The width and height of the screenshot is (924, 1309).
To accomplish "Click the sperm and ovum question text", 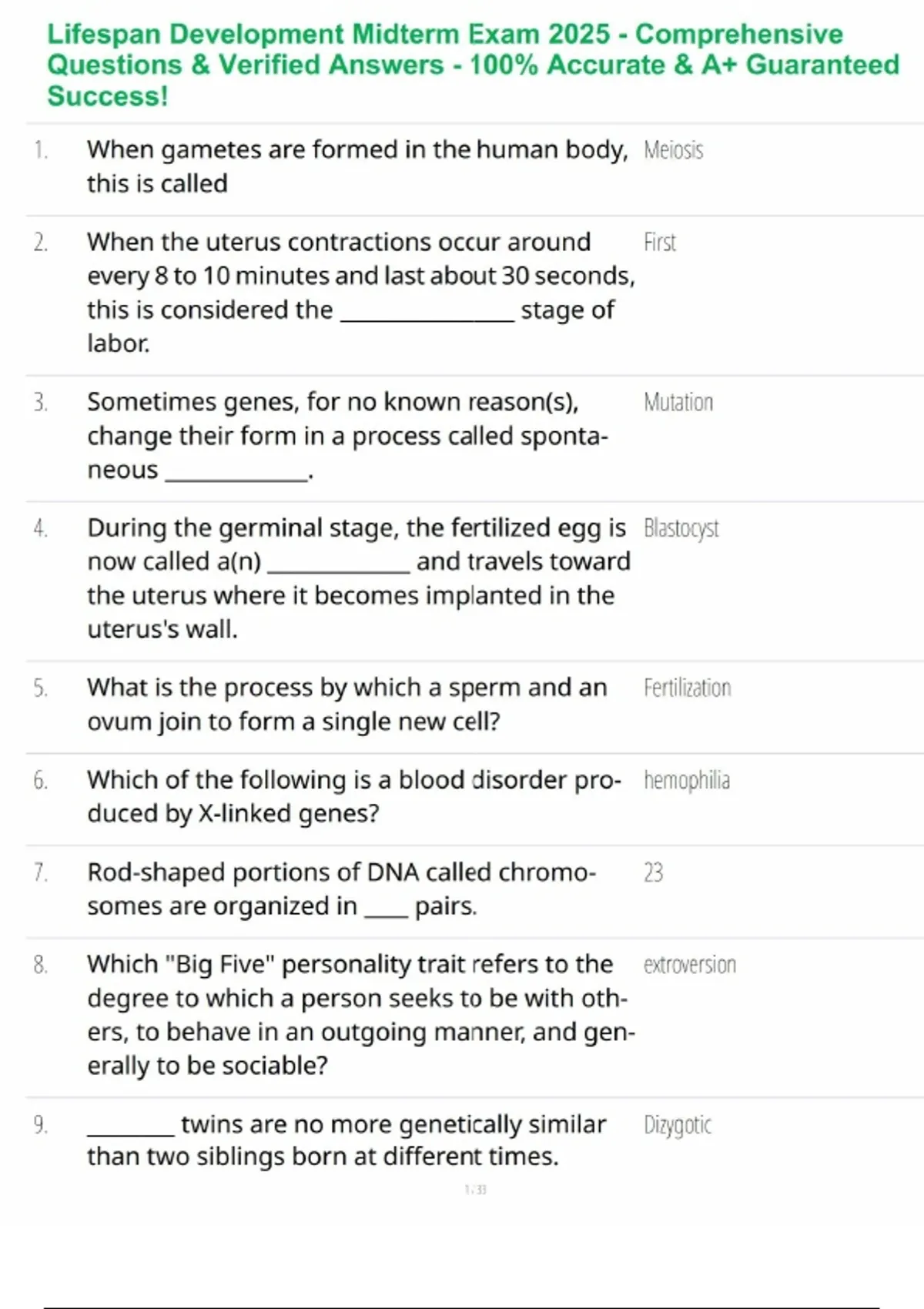I will coord(346,705).
